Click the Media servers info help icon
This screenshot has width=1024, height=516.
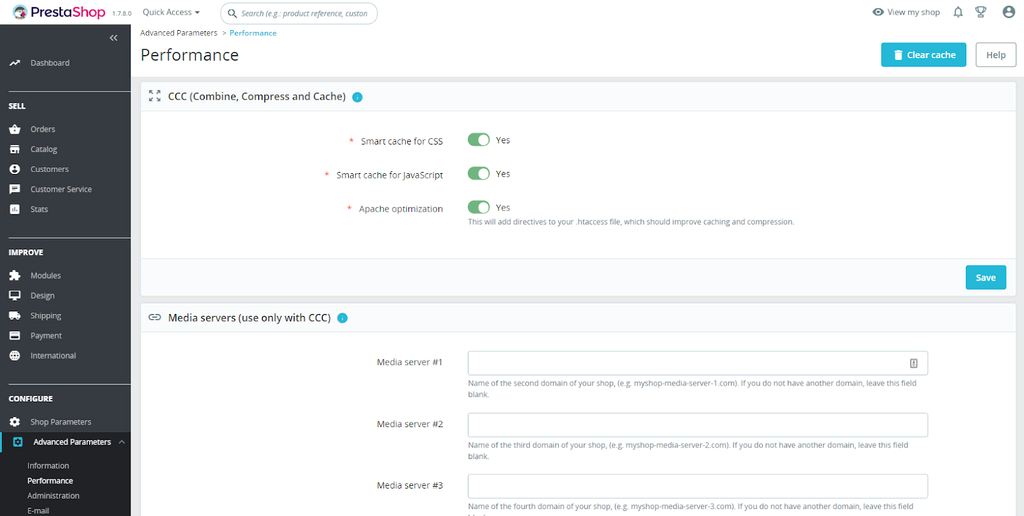(342, 318)
